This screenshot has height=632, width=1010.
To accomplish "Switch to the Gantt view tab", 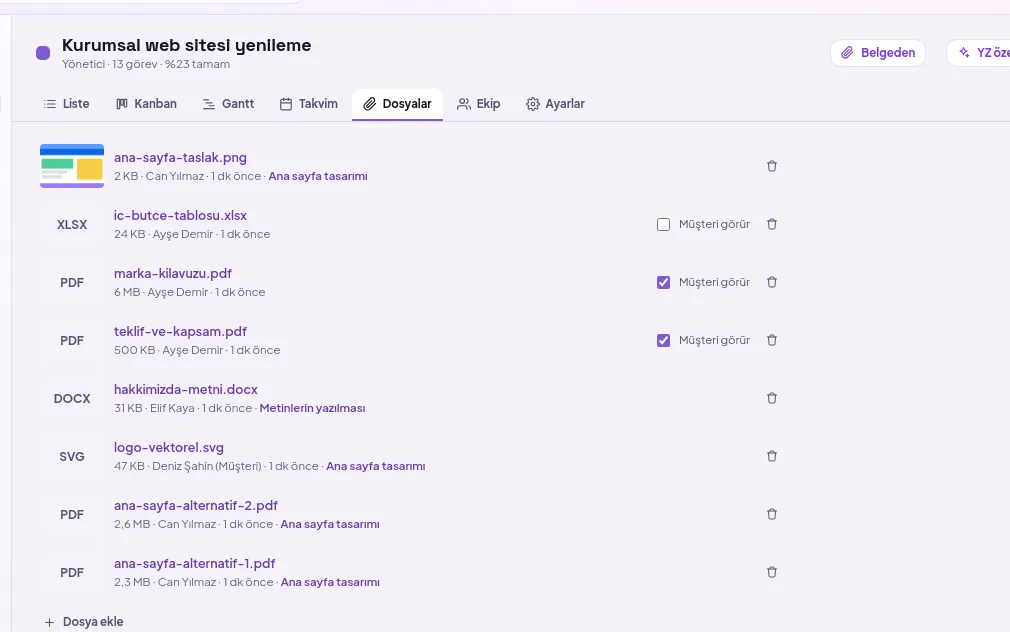I will 229,104.
